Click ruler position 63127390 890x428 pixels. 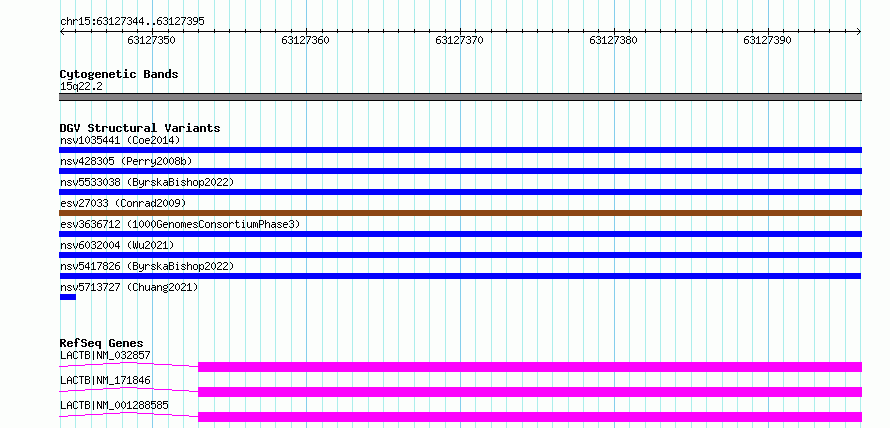pos(767,40)
